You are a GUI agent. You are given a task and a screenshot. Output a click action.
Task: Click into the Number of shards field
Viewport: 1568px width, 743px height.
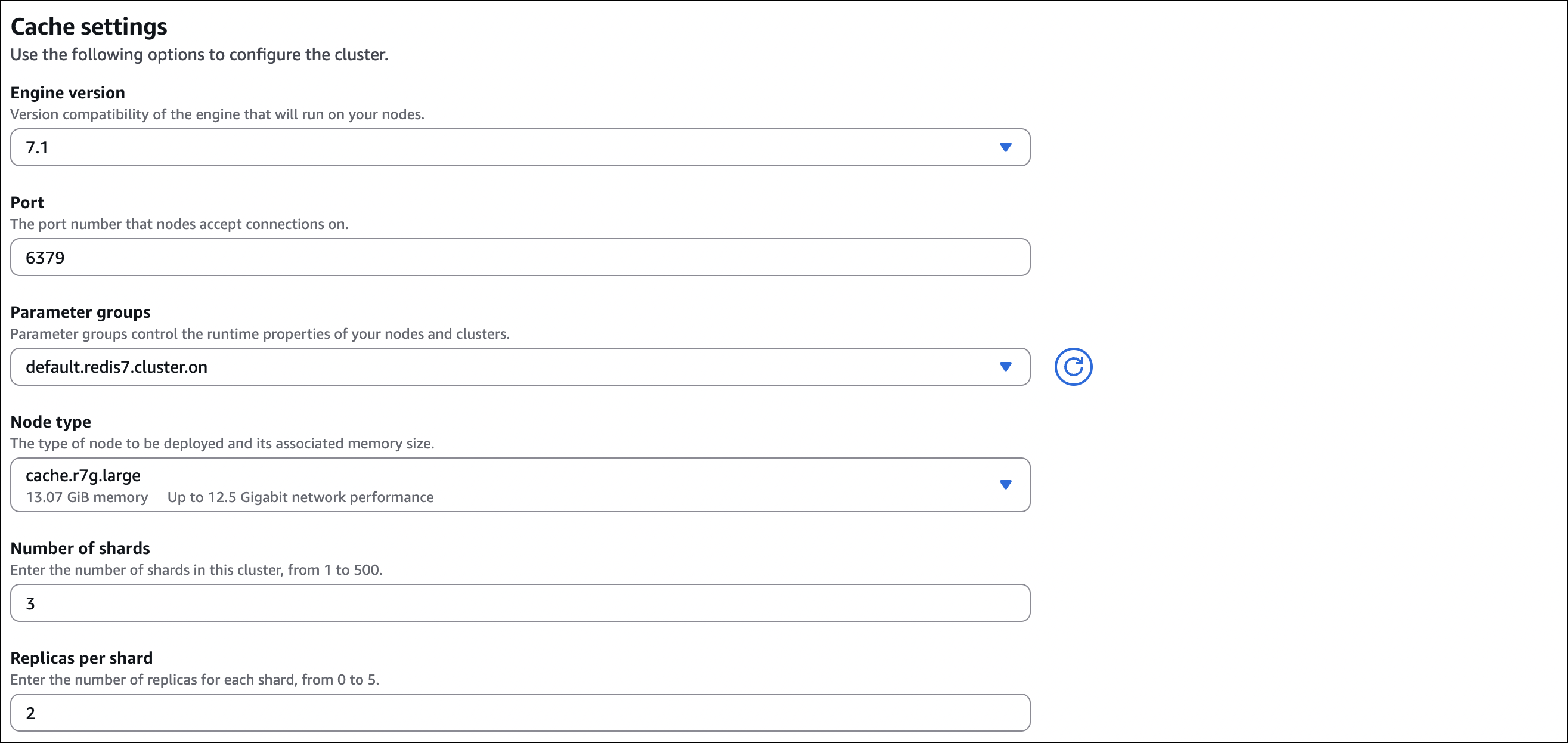(520, 603)
